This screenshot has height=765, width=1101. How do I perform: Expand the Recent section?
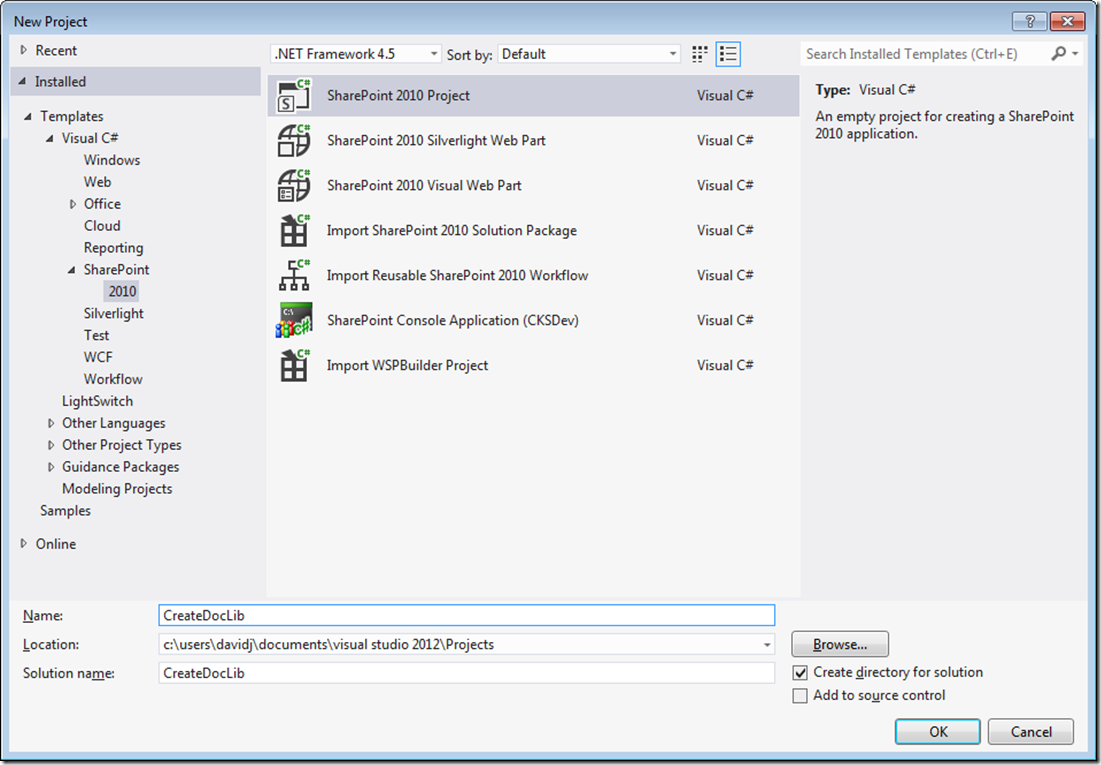[24, 51]
